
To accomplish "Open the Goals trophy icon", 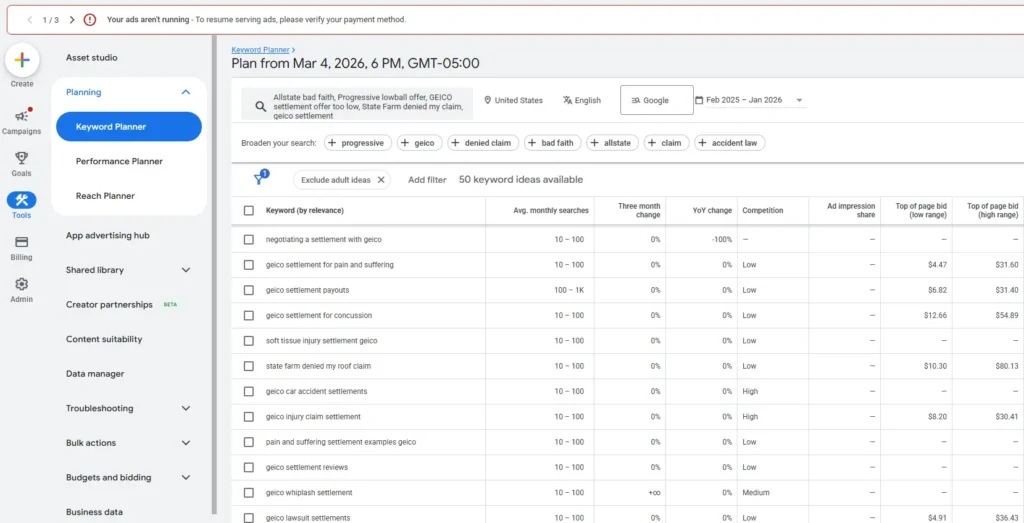I will pos(21,158).
